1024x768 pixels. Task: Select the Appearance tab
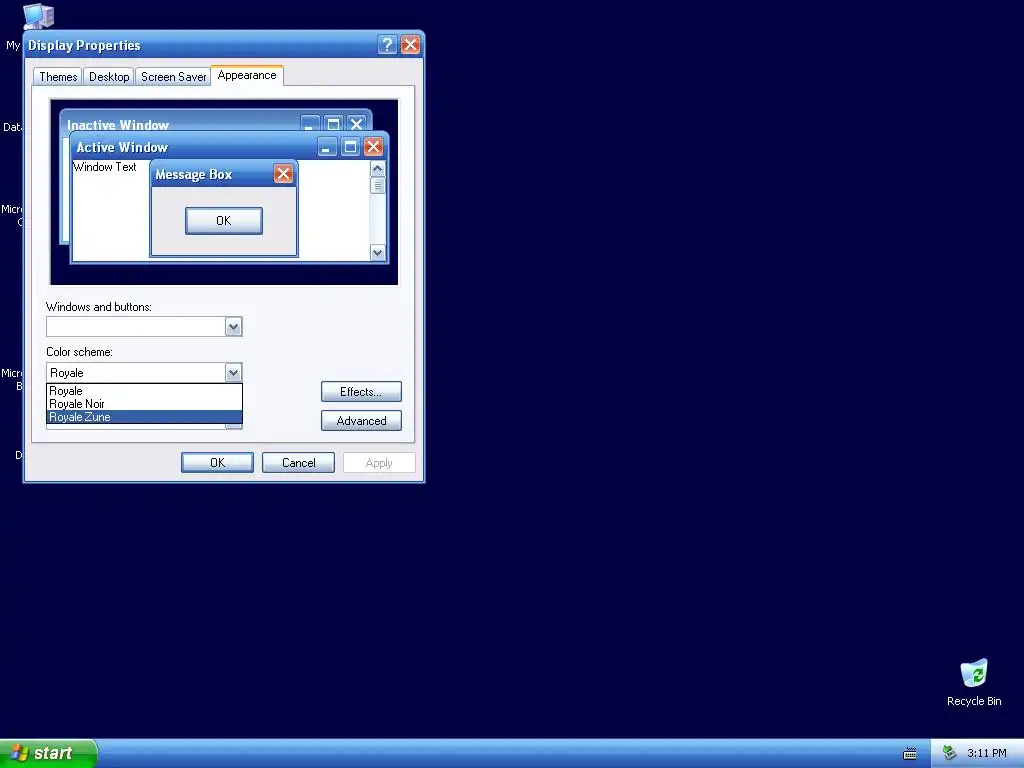tap(247, 75)
